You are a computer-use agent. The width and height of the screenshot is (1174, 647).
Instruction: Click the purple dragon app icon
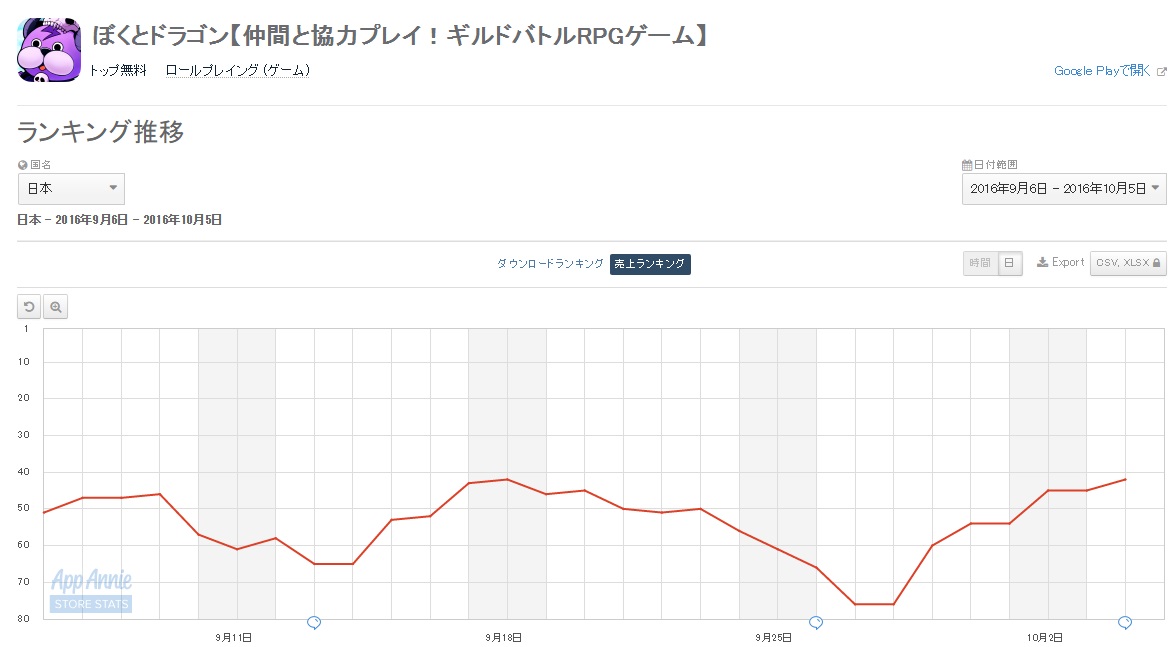pyautogui.click(x=49, y=50)
